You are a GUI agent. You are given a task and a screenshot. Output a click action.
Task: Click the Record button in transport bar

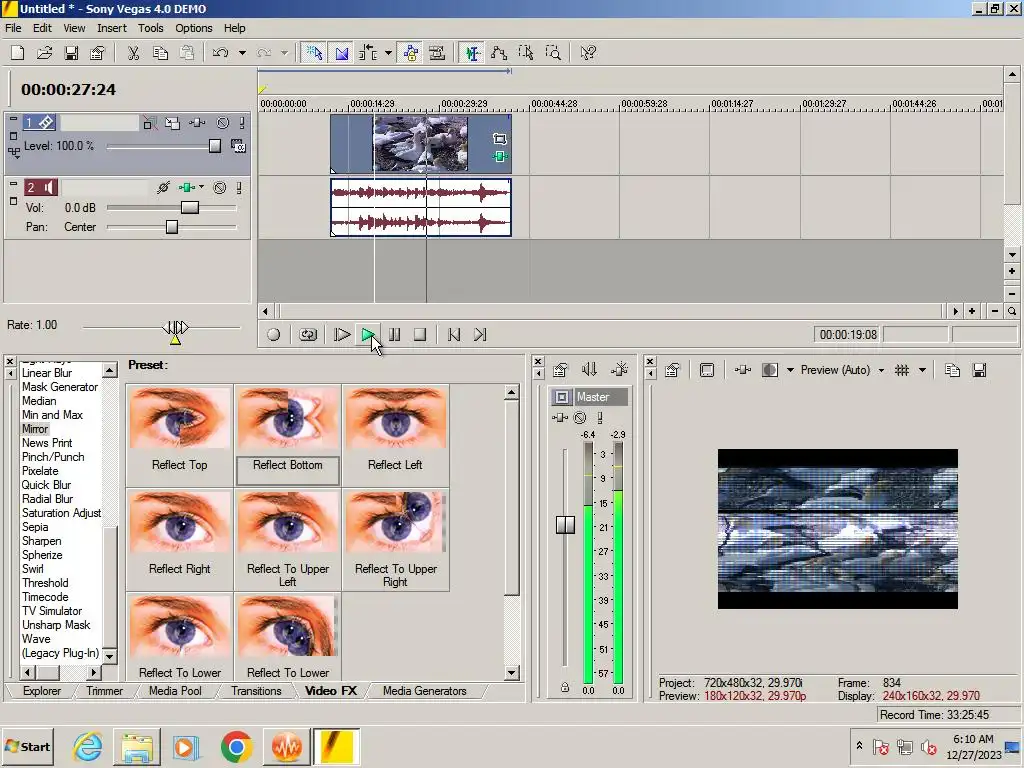274,334
